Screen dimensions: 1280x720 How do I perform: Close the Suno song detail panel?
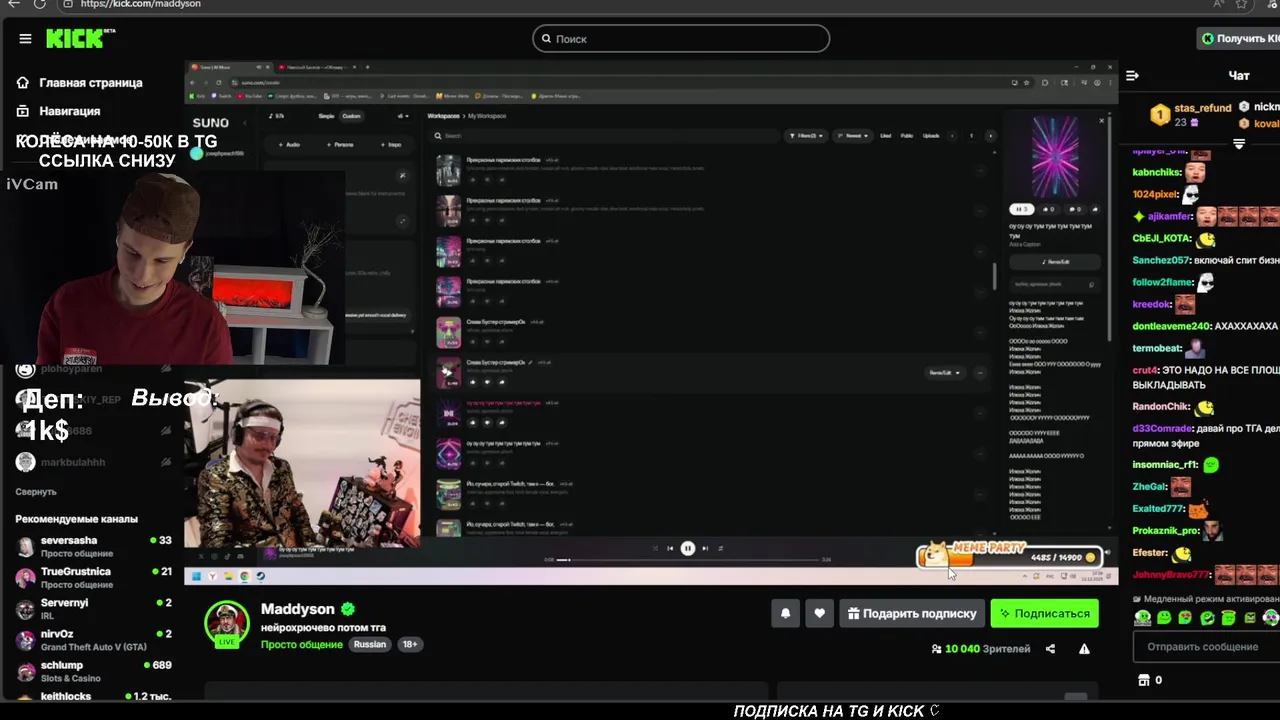tap(1102, 121)
